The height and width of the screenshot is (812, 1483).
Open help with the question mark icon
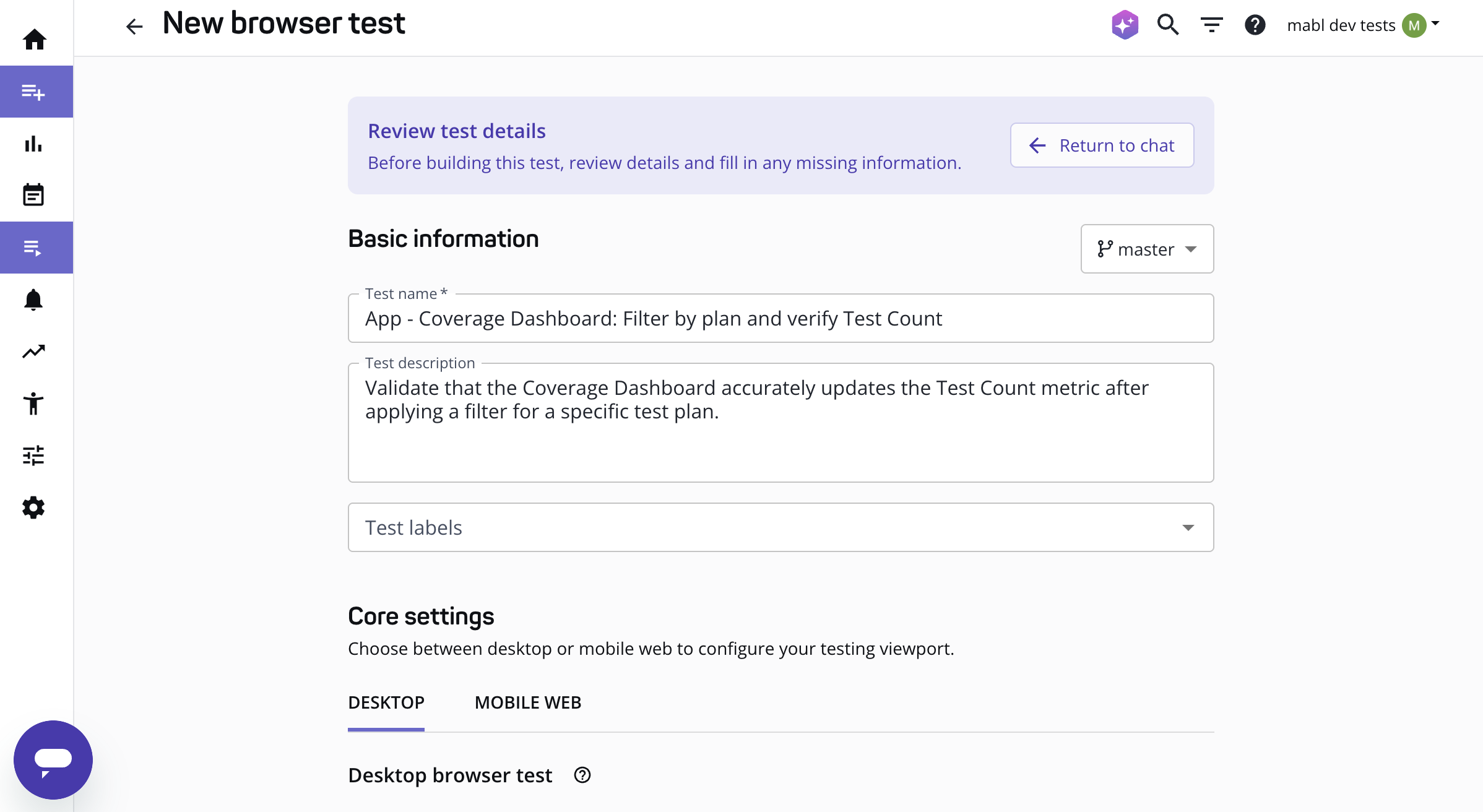point(1255,25)
